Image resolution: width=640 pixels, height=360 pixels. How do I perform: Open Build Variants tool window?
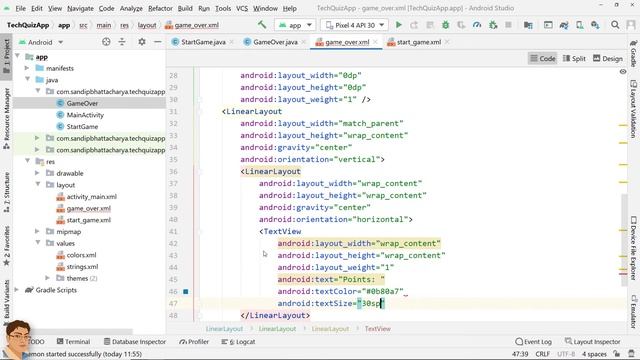point(7,301)
